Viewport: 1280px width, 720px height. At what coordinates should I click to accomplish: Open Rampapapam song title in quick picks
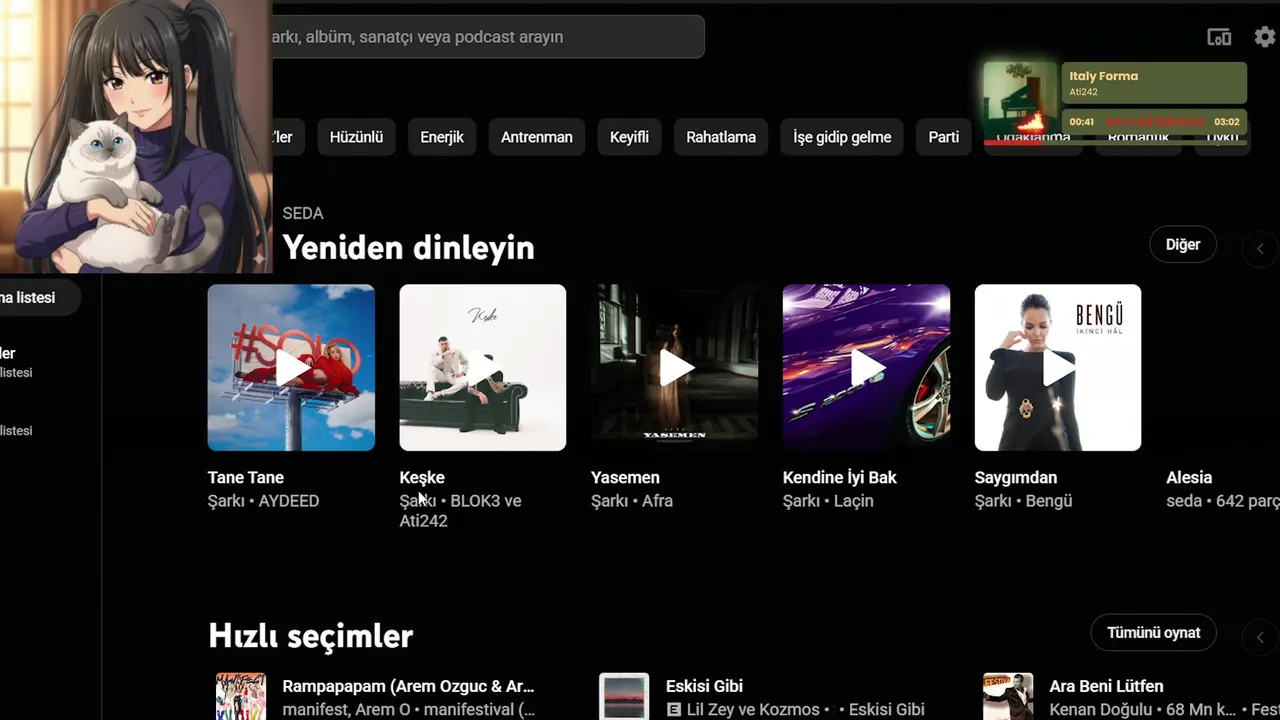(x=408, y=687)
